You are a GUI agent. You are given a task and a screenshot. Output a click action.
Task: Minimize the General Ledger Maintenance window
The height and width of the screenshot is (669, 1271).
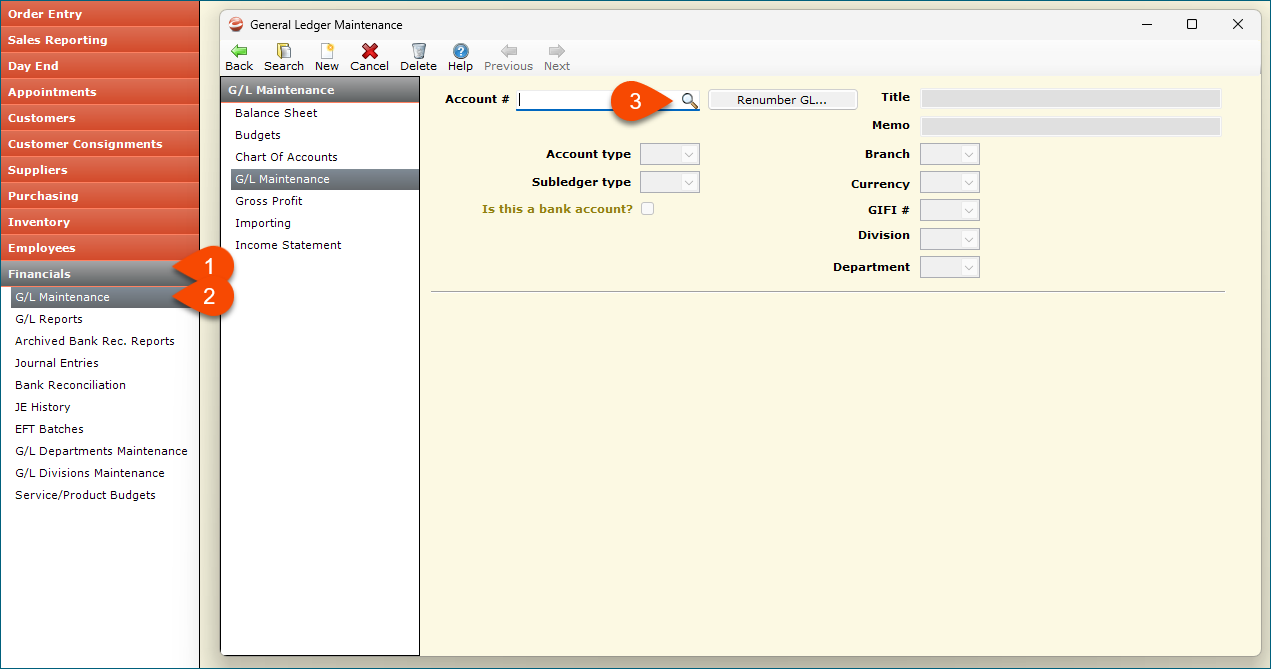1146,24
